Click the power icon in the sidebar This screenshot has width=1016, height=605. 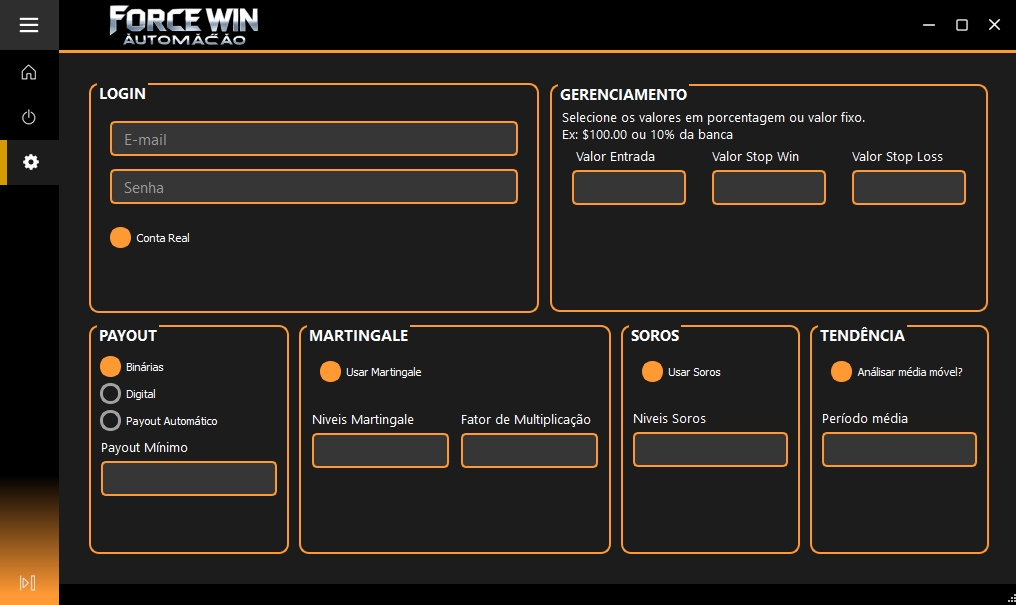[29, 117]
